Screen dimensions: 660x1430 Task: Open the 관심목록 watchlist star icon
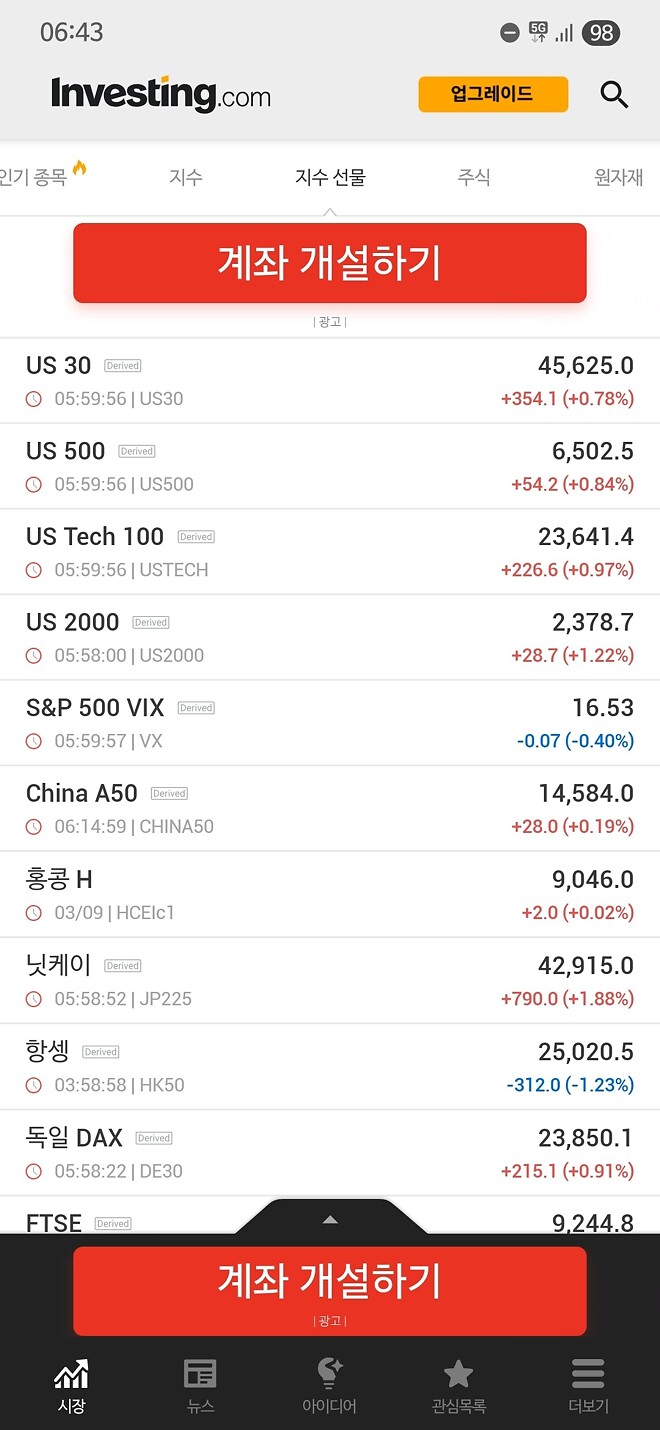pos(458,1385)
